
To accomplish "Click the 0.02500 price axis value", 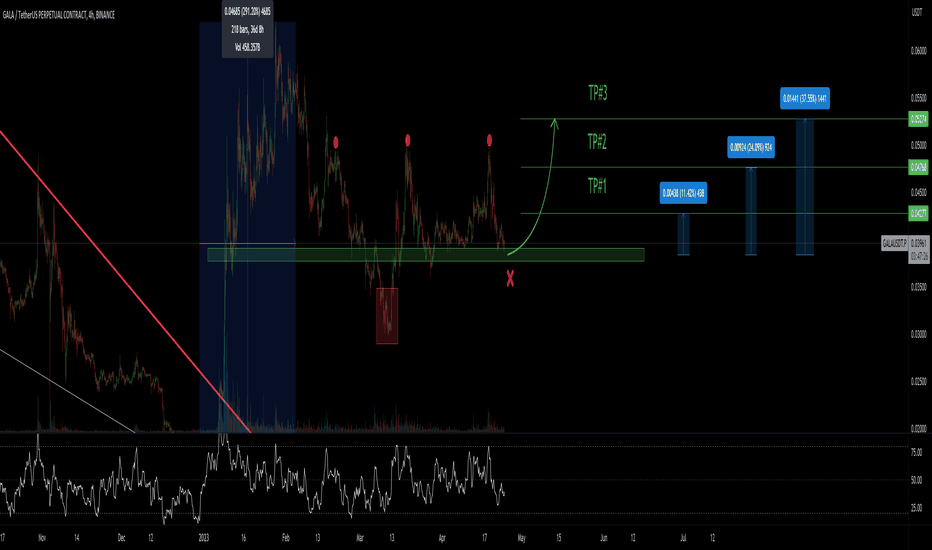I will point(918,381).
